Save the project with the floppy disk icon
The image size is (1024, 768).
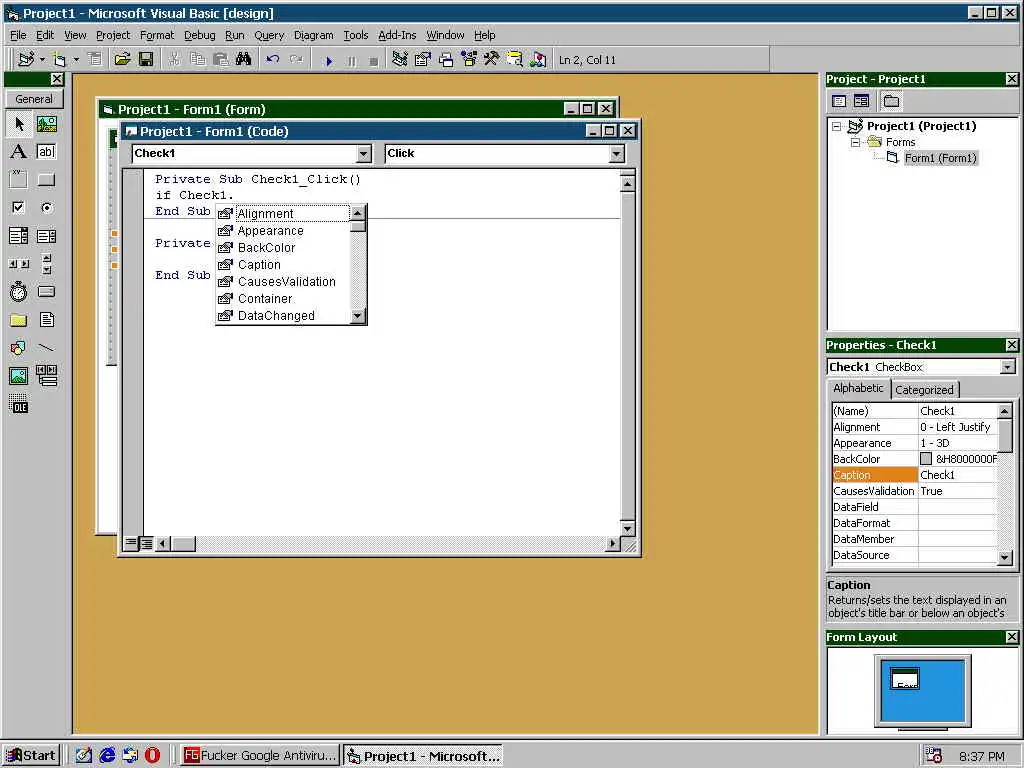(146, 59)
